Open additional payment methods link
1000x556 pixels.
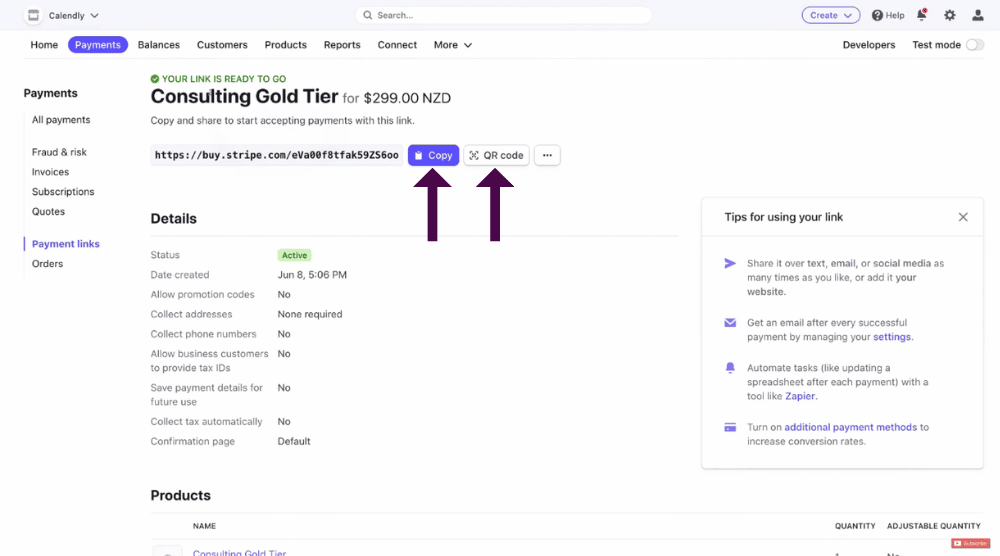coord(850,427)
